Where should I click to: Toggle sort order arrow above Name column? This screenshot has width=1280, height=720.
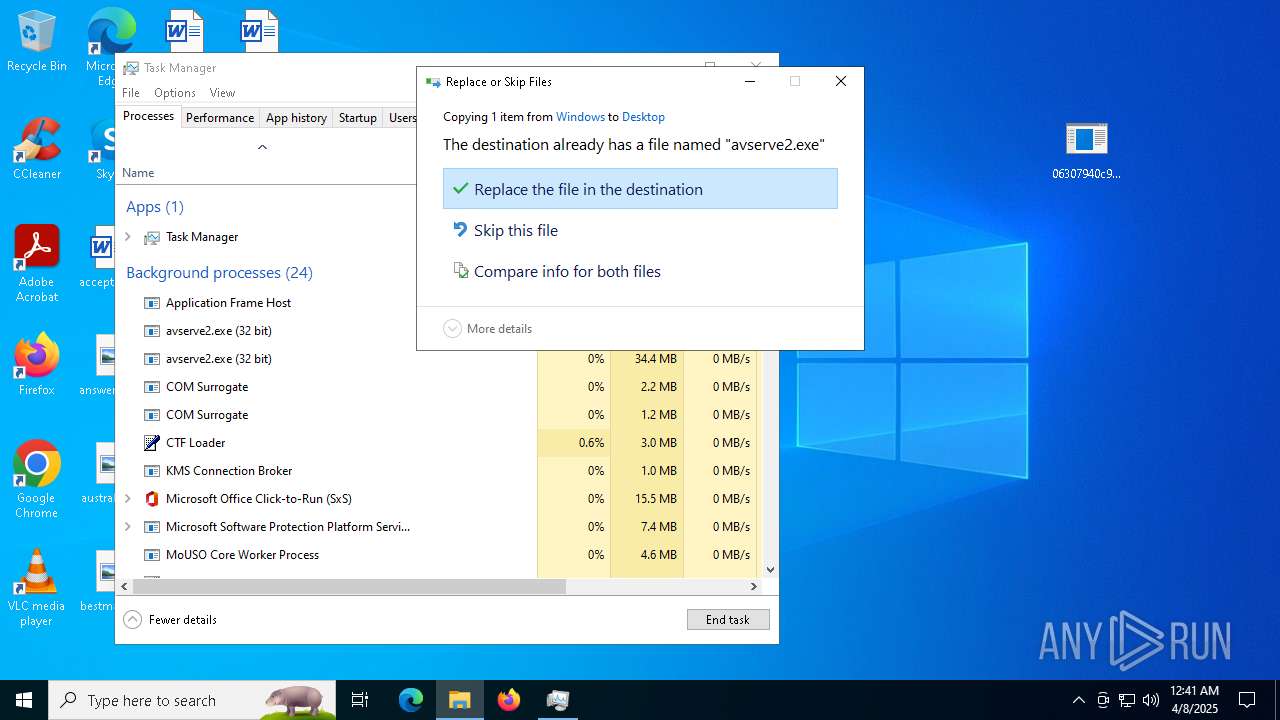pos(262,147)
